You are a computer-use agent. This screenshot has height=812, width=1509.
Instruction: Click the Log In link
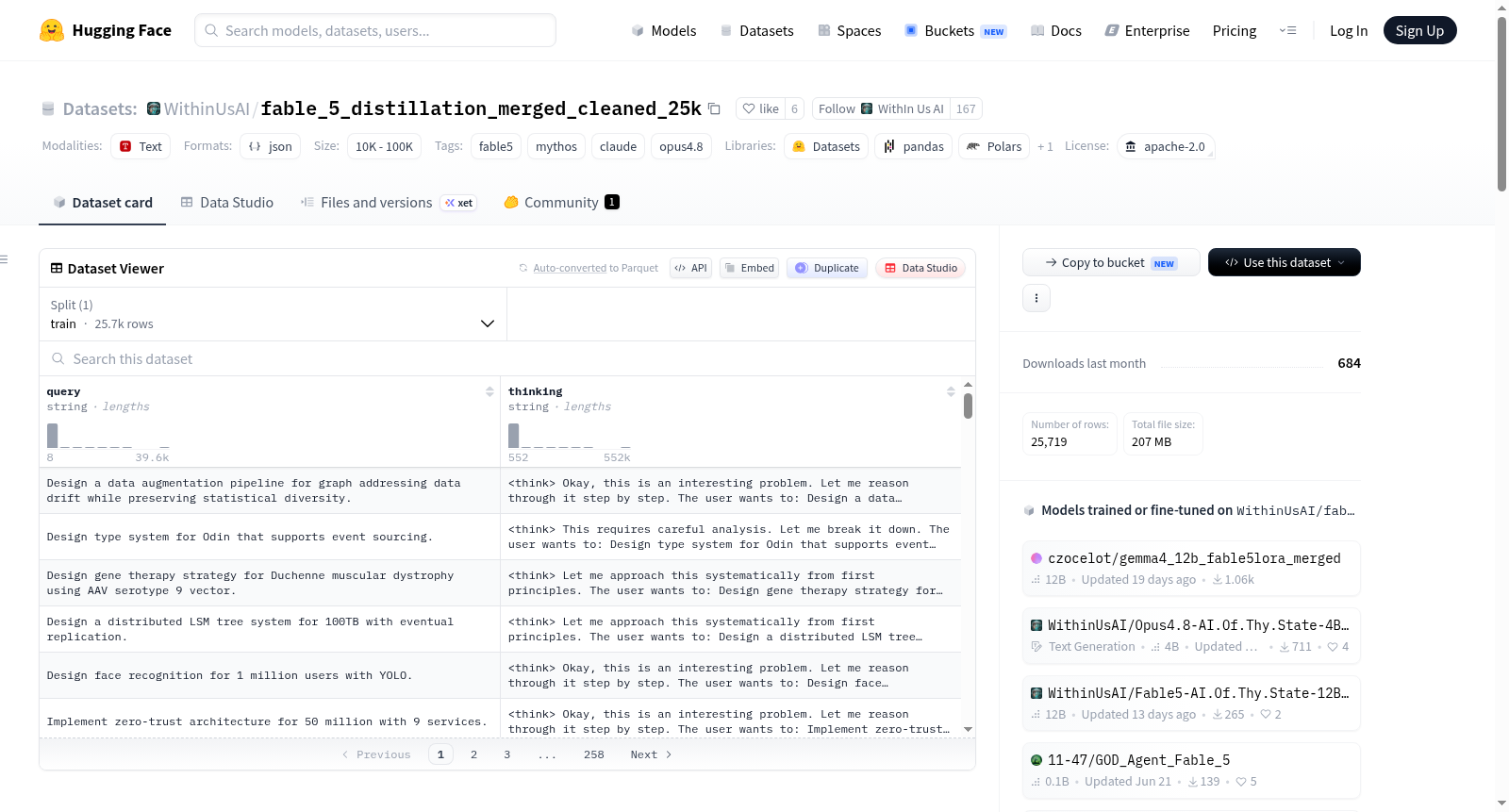click(1349, 30)
